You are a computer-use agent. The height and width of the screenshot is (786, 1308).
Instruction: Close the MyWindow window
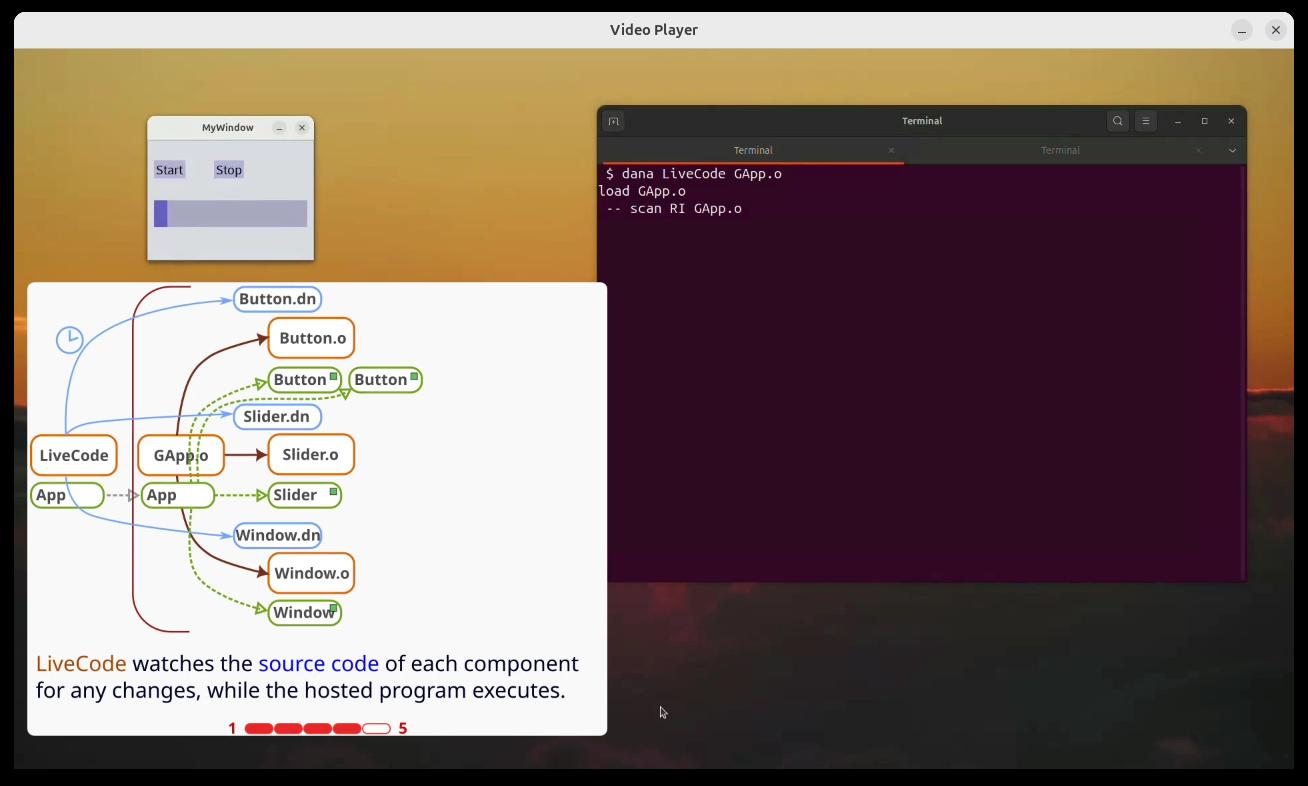click(302, 128)
